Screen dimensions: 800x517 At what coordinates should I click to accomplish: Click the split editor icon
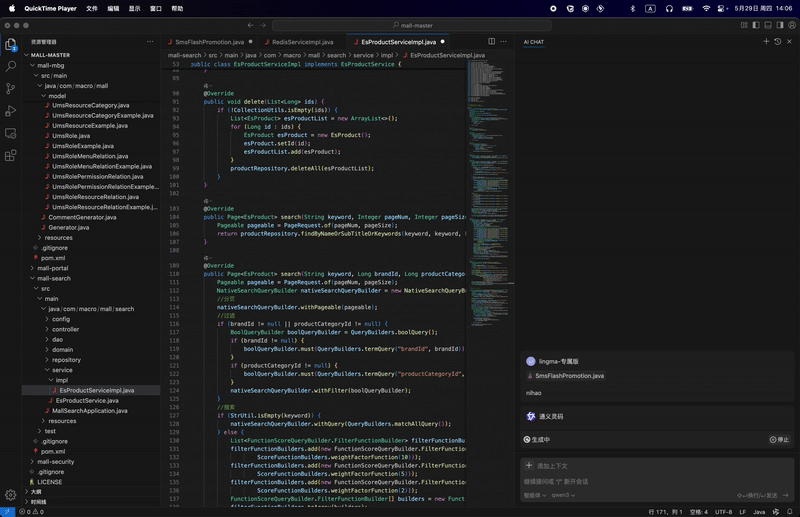coord(491,42)
